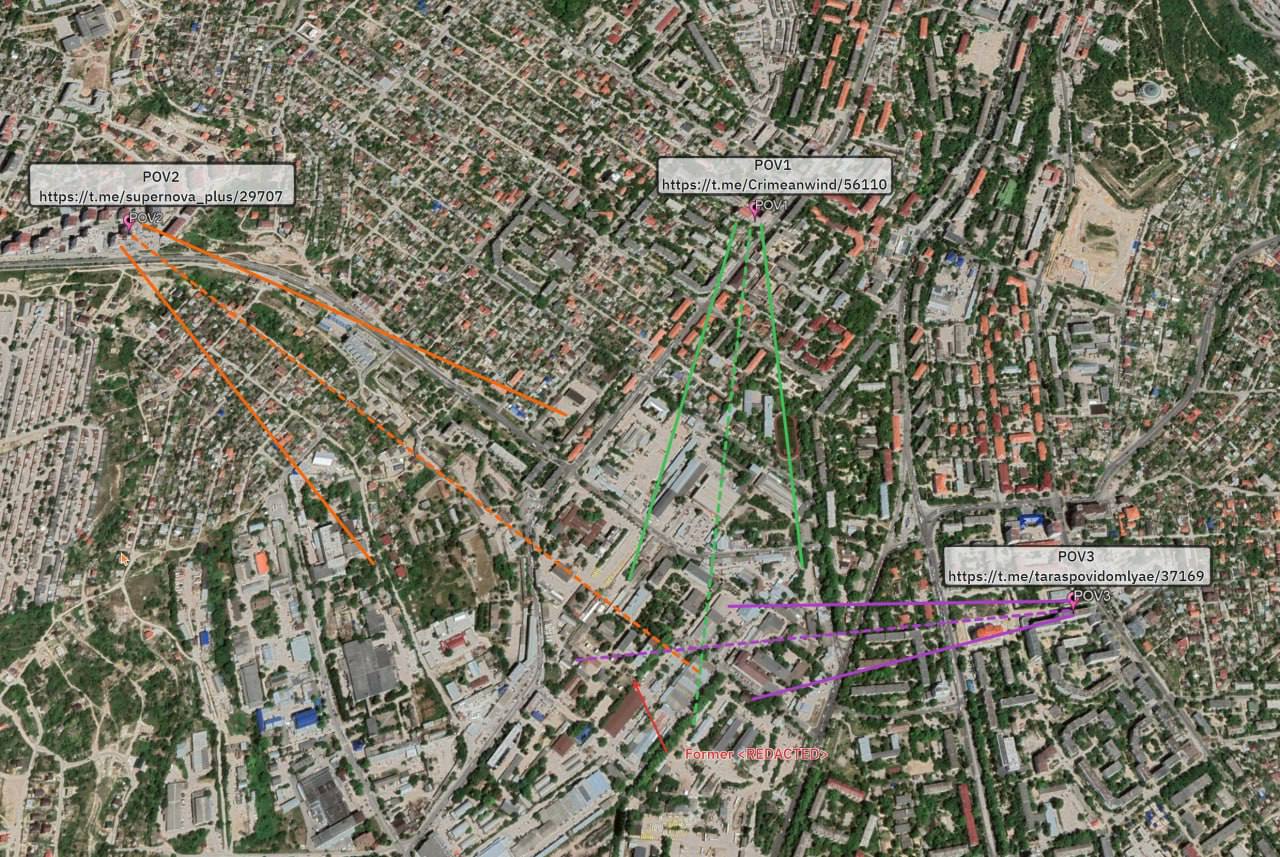The image size is (1280, 857).
Task: Select the POV2 title in its label box
Action: click(161, 176)
